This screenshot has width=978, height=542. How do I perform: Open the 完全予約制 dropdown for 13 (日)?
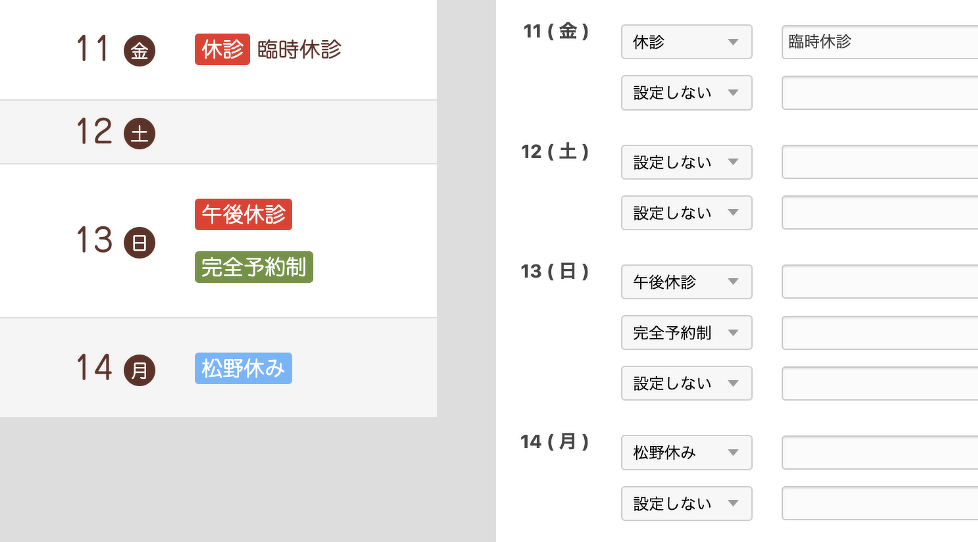pos(686,333)
